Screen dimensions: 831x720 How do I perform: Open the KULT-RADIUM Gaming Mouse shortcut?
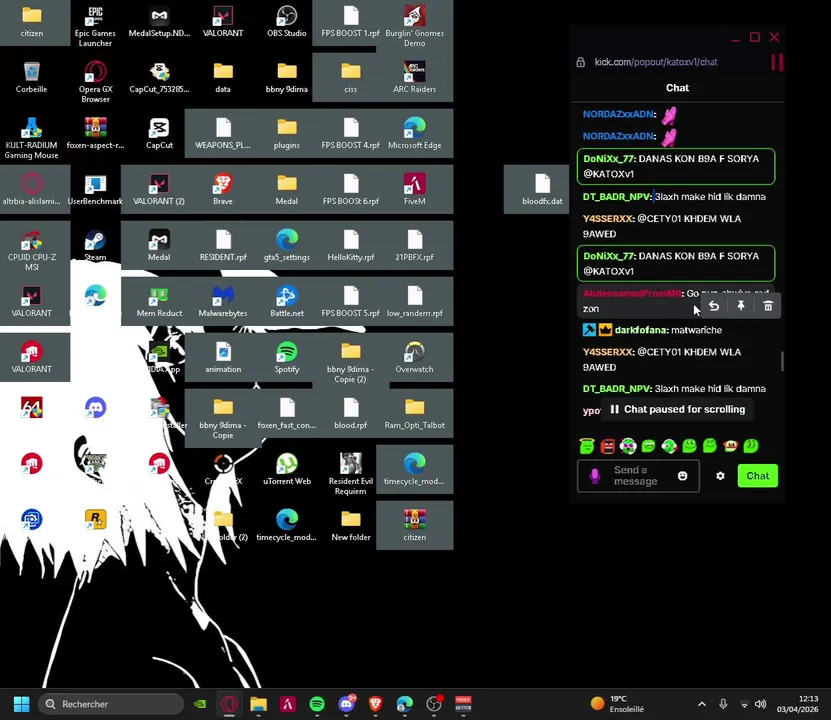pyautogui.click(x=31, y=138)
